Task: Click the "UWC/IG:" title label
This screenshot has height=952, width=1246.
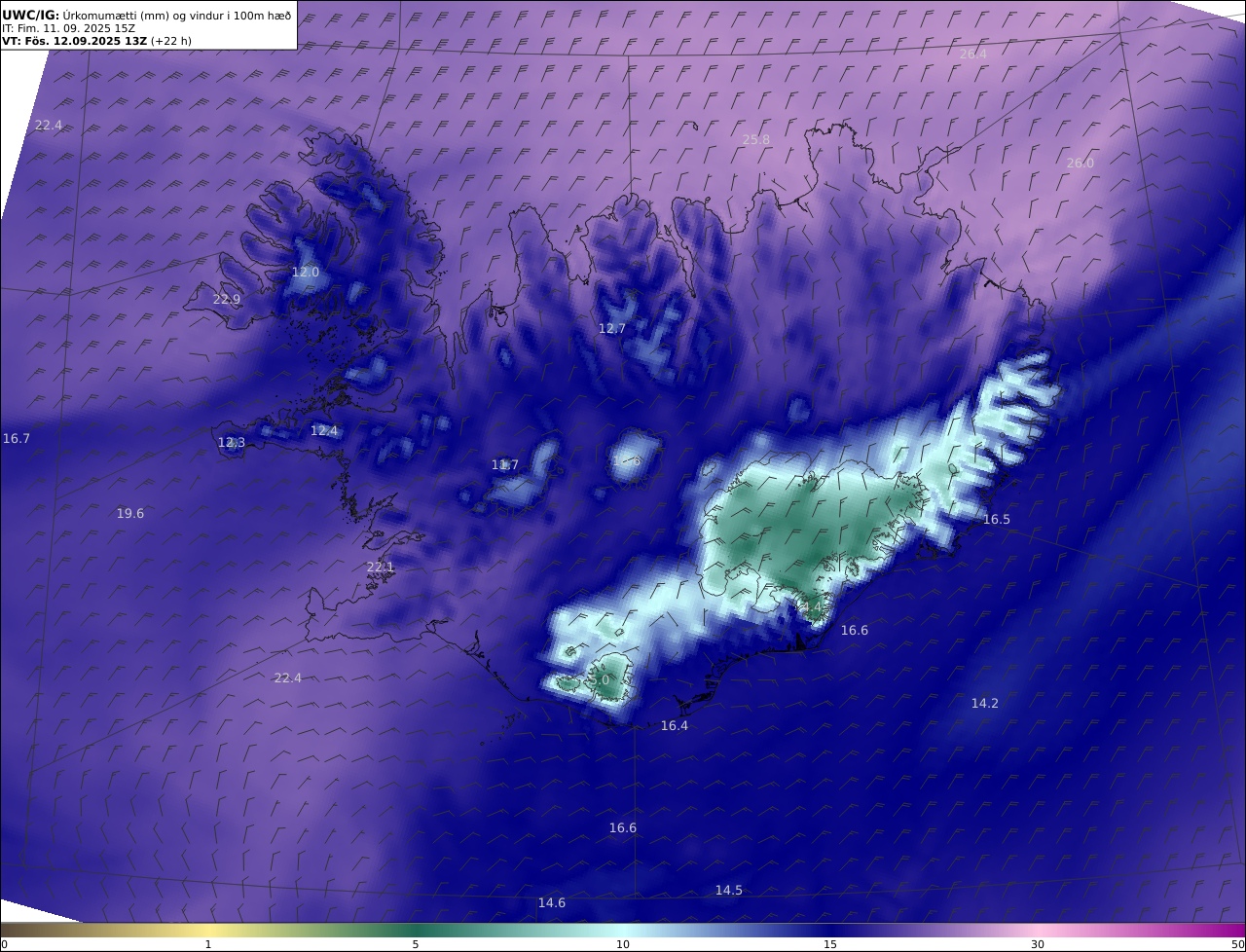Action: (30, 16)
